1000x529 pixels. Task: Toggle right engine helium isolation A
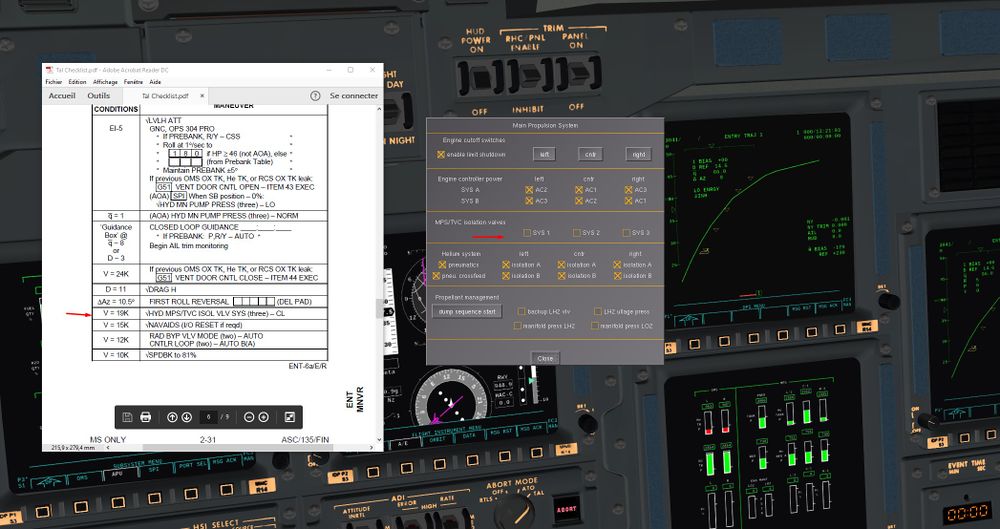point(617,264)
